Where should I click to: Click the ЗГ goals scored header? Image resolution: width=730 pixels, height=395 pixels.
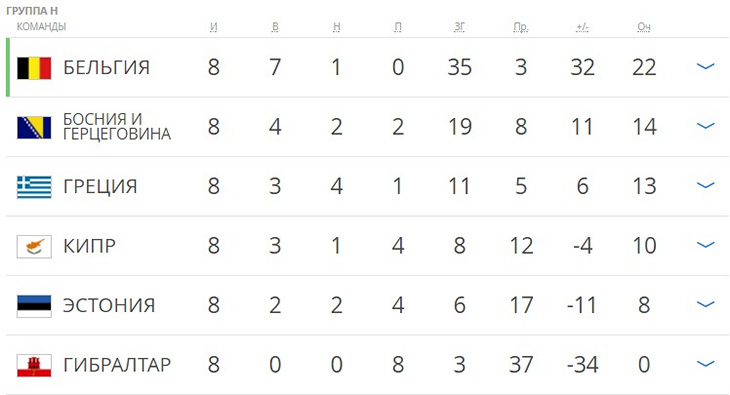point(460,27)
